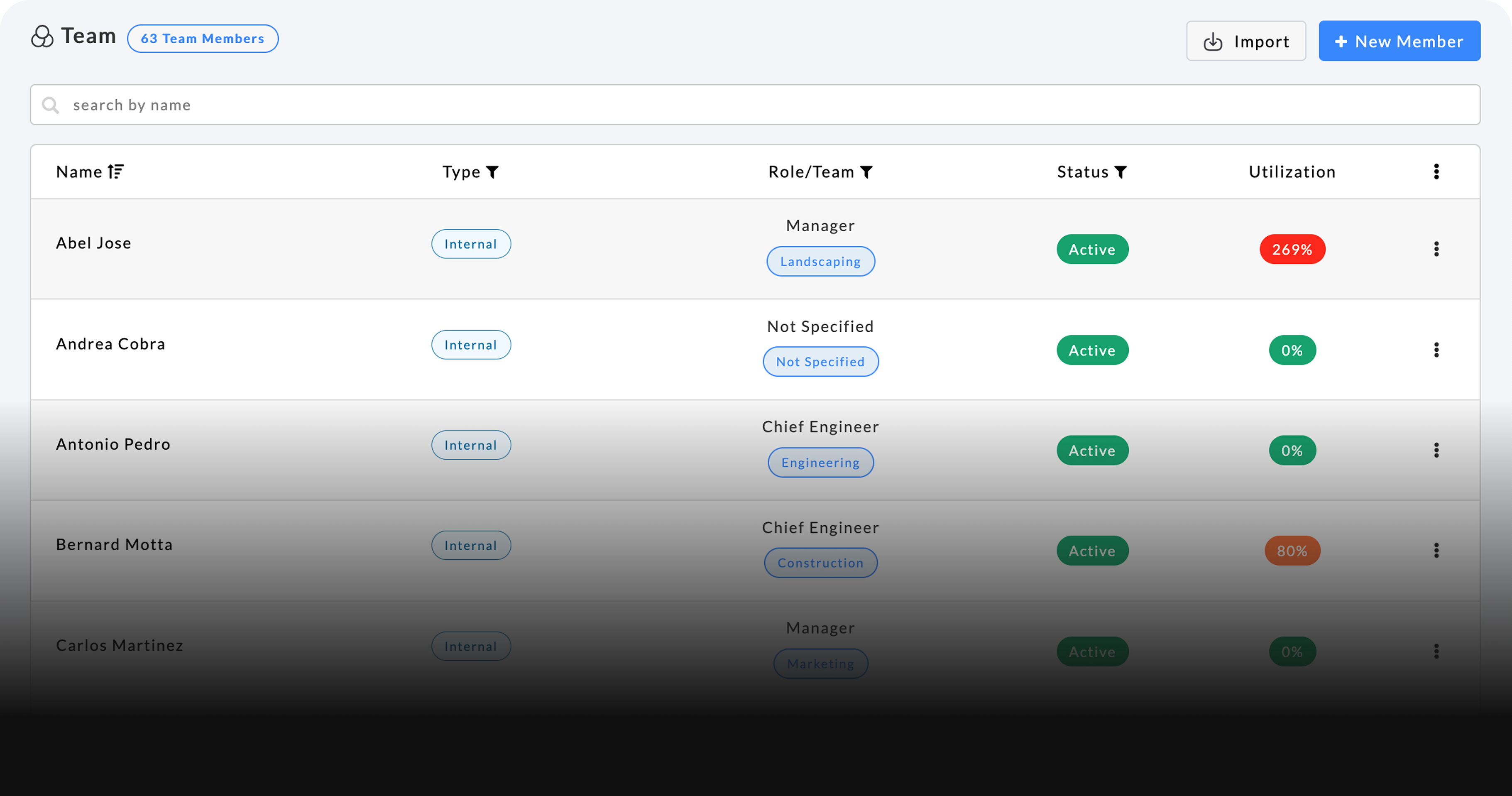Click Abel Jose's Internal type tag
Viewport: 1512px width, 796px height.
(x=471, y=244)
